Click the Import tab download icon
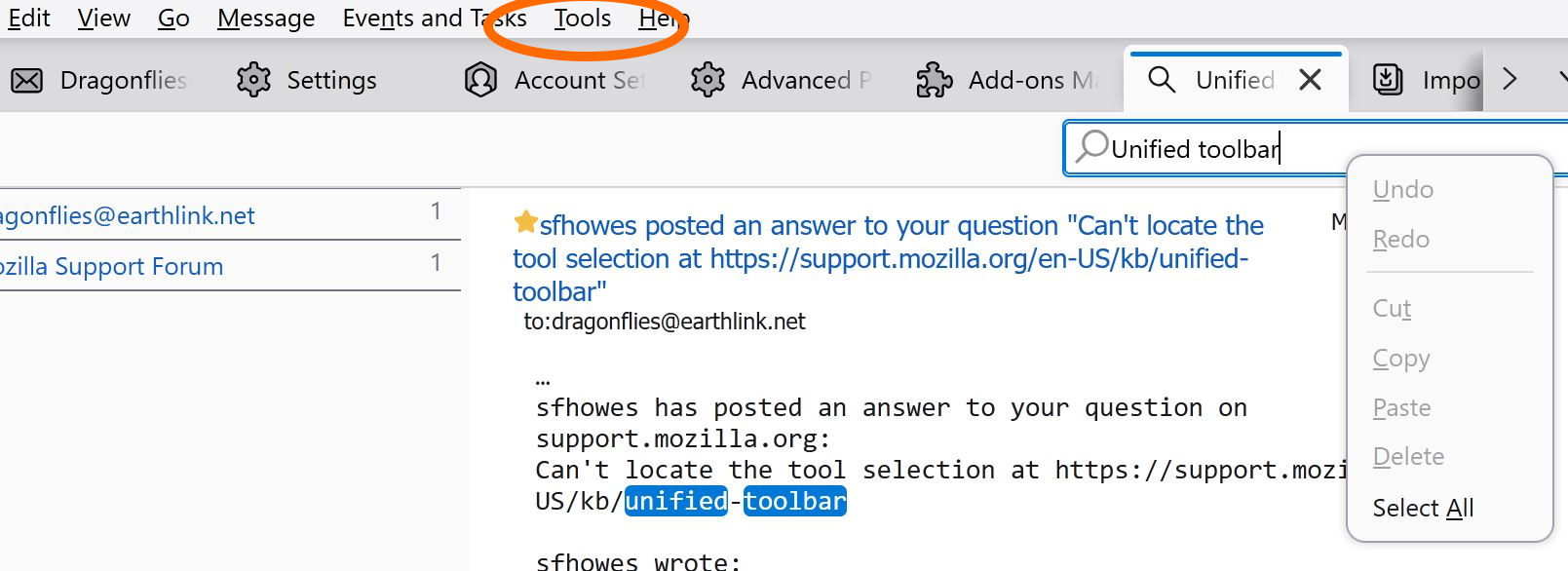This screenshot has height=571, width=1568. pos(1388,79)
